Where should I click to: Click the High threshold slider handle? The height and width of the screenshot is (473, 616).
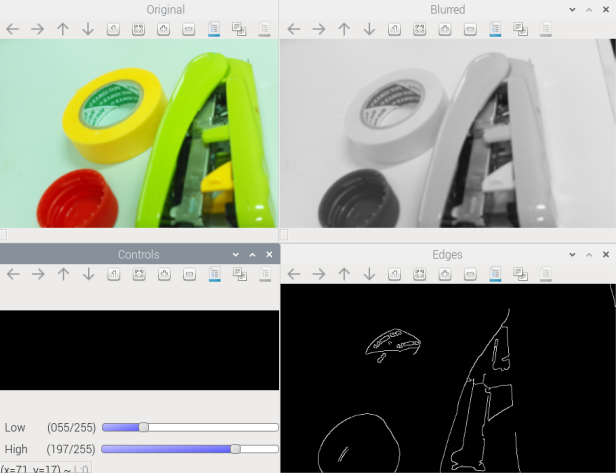pyautogui.click(x=235, y=449)
